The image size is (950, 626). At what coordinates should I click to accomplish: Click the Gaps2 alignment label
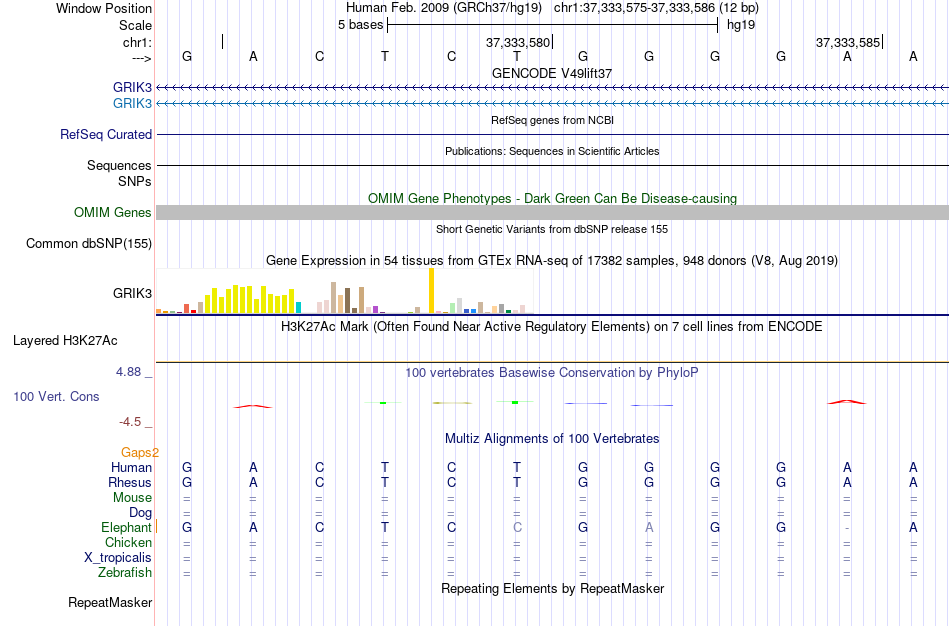pyautogui.click(x=140, y=452)
